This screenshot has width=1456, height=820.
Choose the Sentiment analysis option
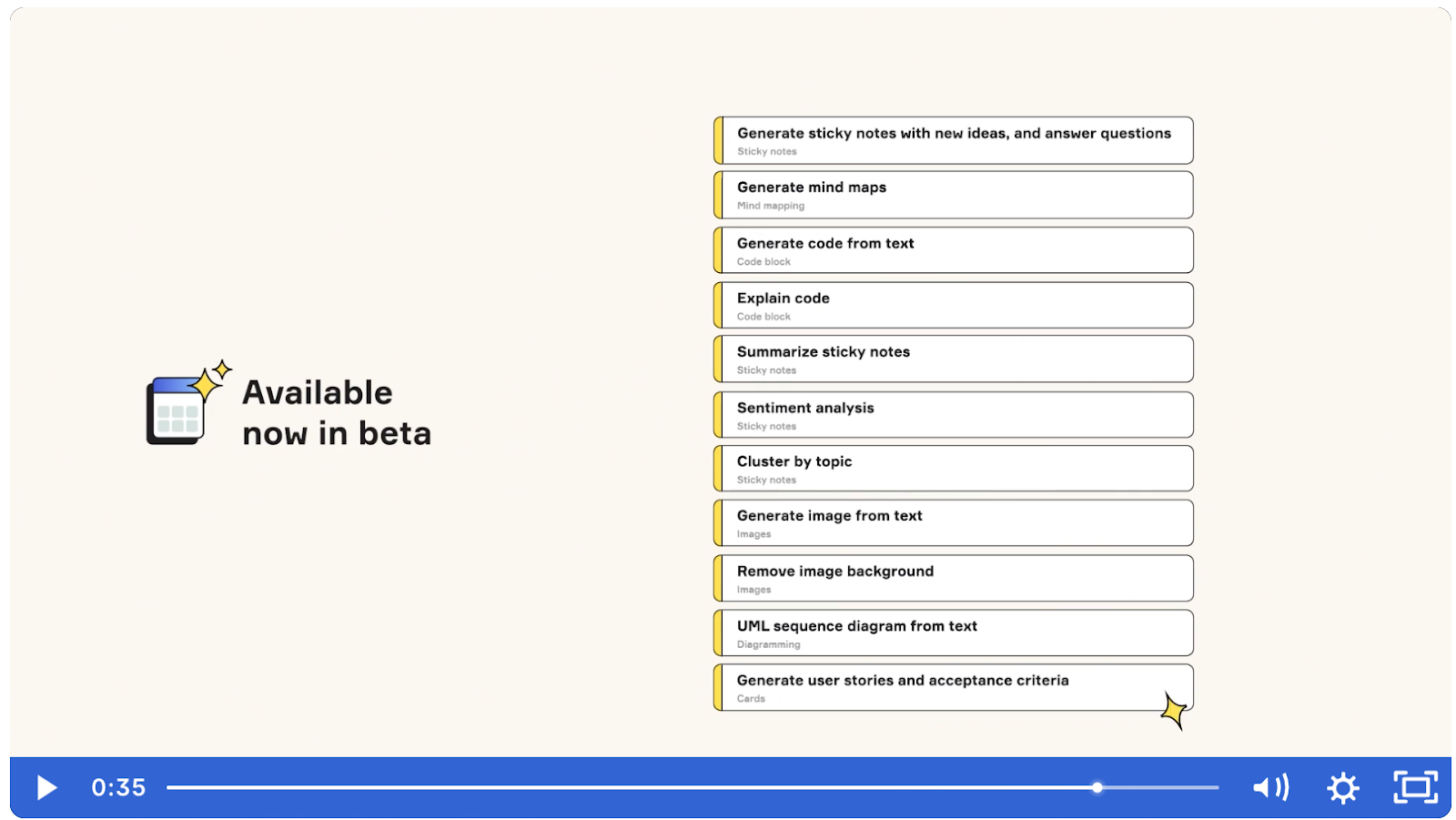pyautogui.click(x=954, y=415)
